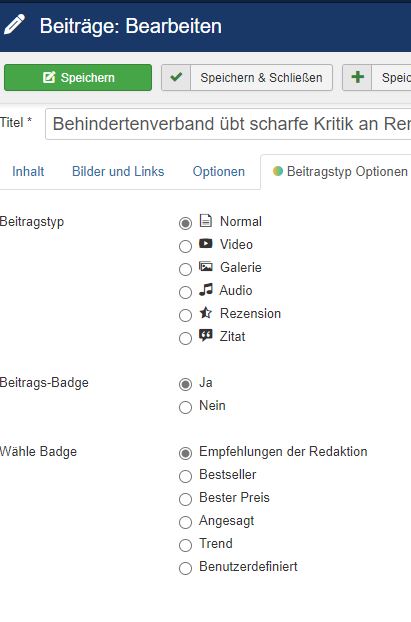Click the Zitat quote bubble icon

coord(206,336)
